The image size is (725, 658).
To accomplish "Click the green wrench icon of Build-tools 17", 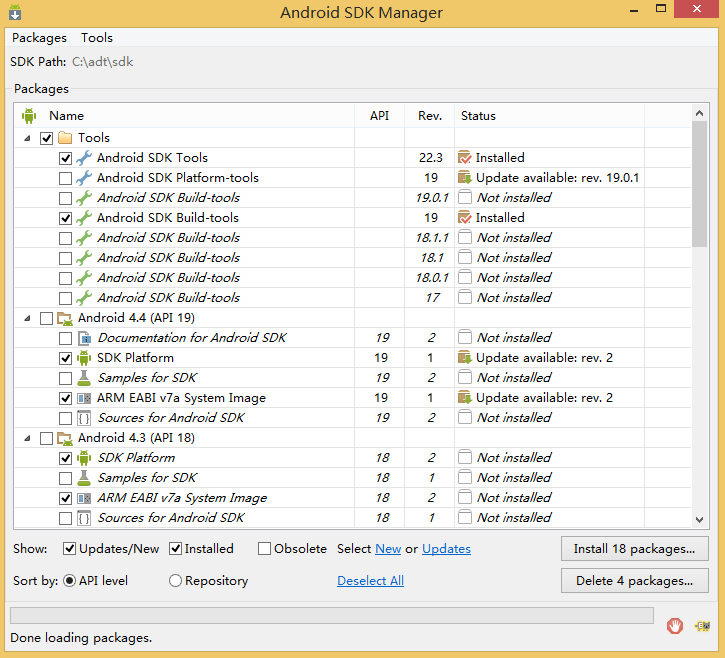I will [84, 298].
